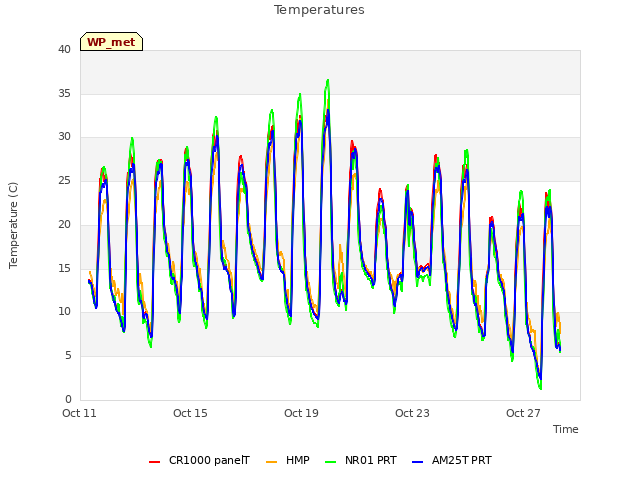Toggle the NR01 PRT series label
This screenshot has height=480, width=640.
[x=371, y=460]
